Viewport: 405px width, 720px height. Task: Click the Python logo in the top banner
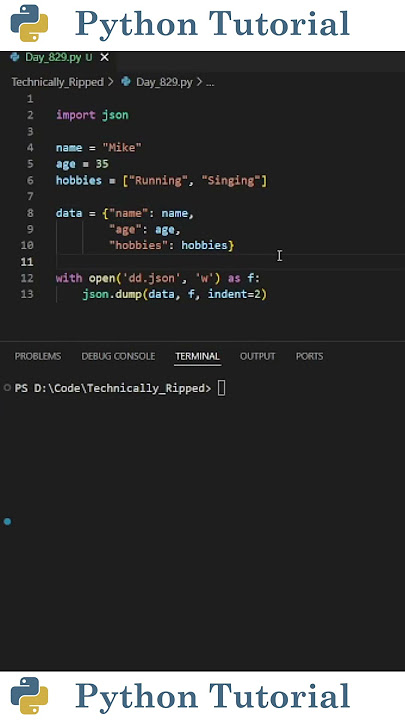point(29,23)
